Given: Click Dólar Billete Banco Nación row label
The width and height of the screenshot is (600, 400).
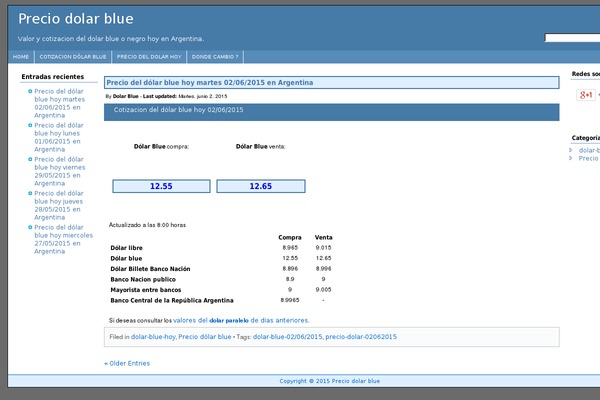Looking at the screenshot, I should click(150, 269).
